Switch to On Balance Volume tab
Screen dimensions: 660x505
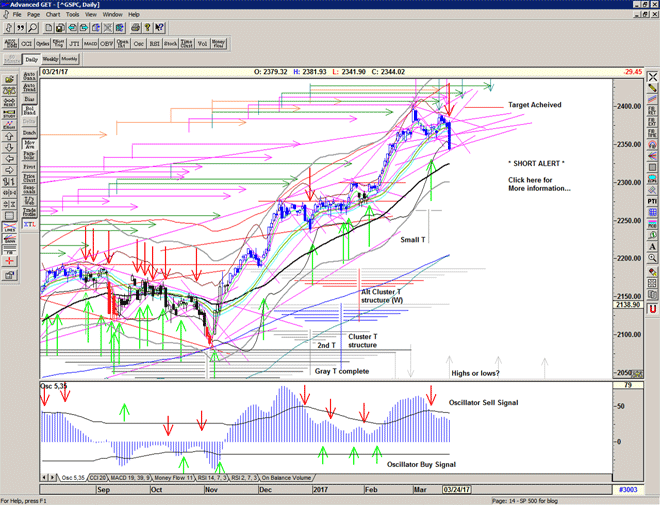pos(286,478)
